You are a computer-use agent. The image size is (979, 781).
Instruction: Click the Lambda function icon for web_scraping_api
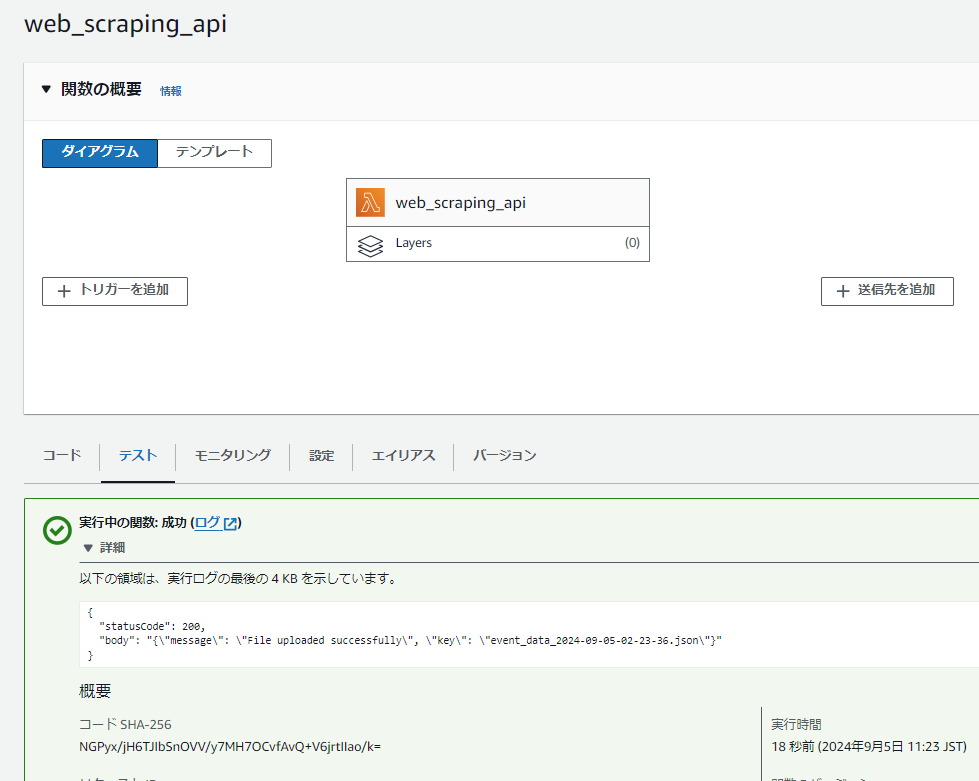(370, 201)
